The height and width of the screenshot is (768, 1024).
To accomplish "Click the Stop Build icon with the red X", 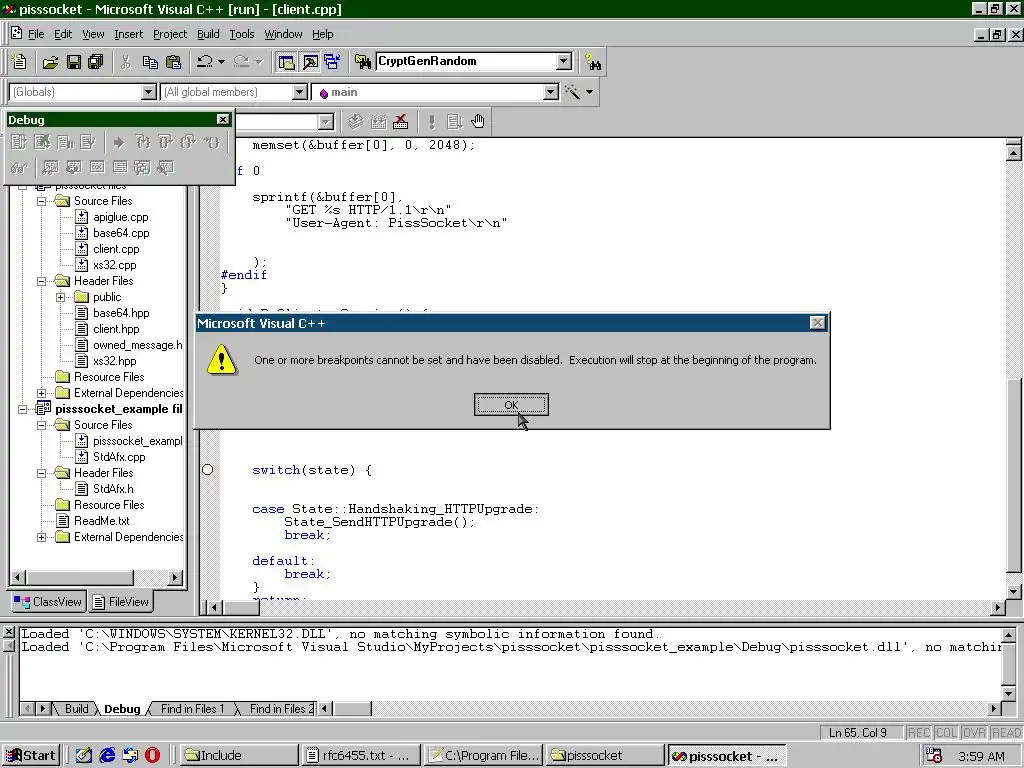I will tap(401, 121).
